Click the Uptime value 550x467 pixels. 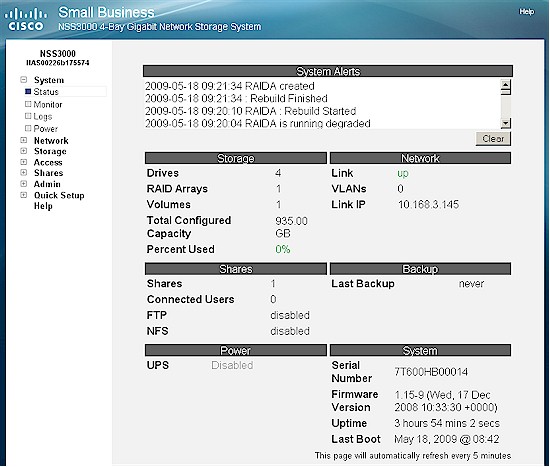(447, 423)
